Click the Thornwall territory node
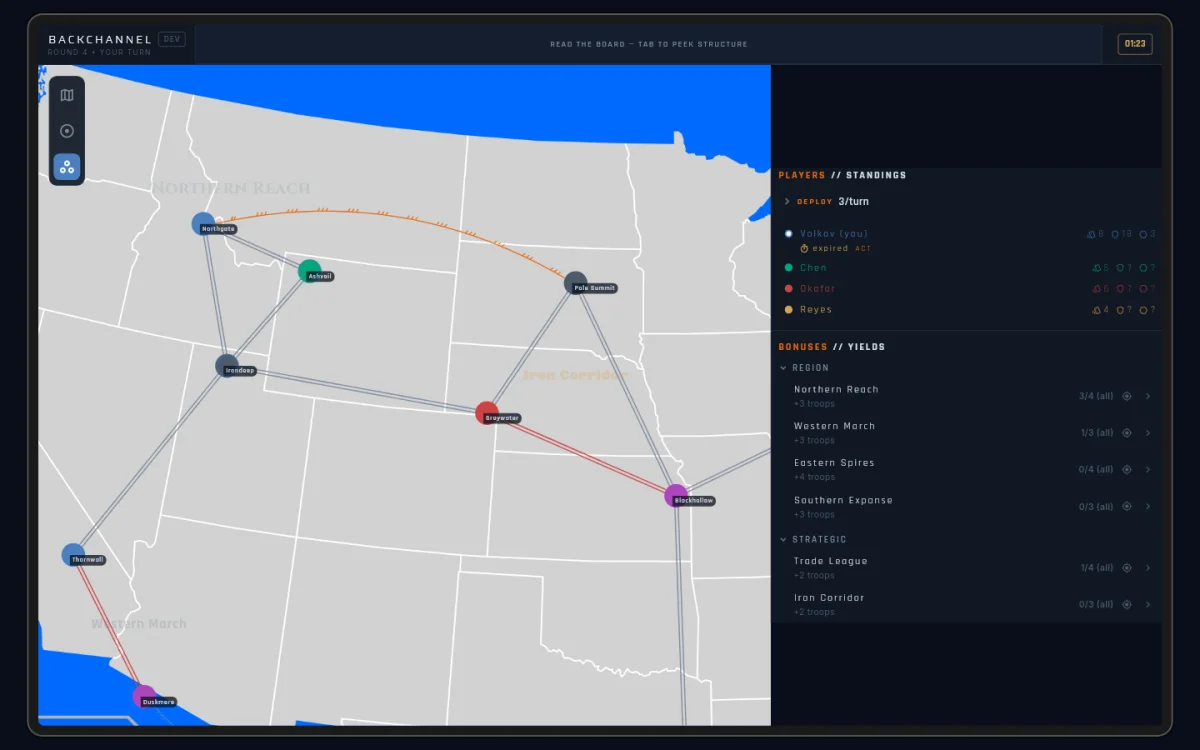This screenshot has width=1200, height=750. (x=73, y=555)
